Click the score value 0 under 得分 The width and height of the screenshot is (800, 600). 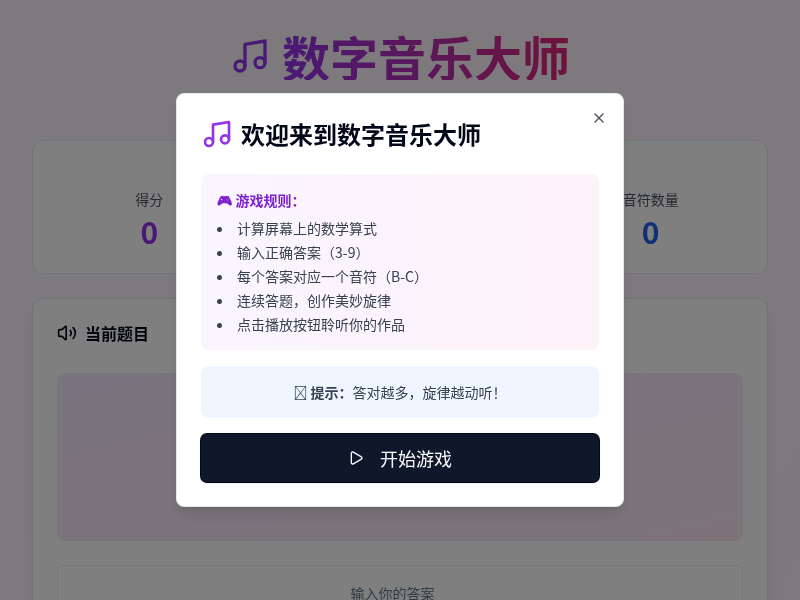point(148,233)
